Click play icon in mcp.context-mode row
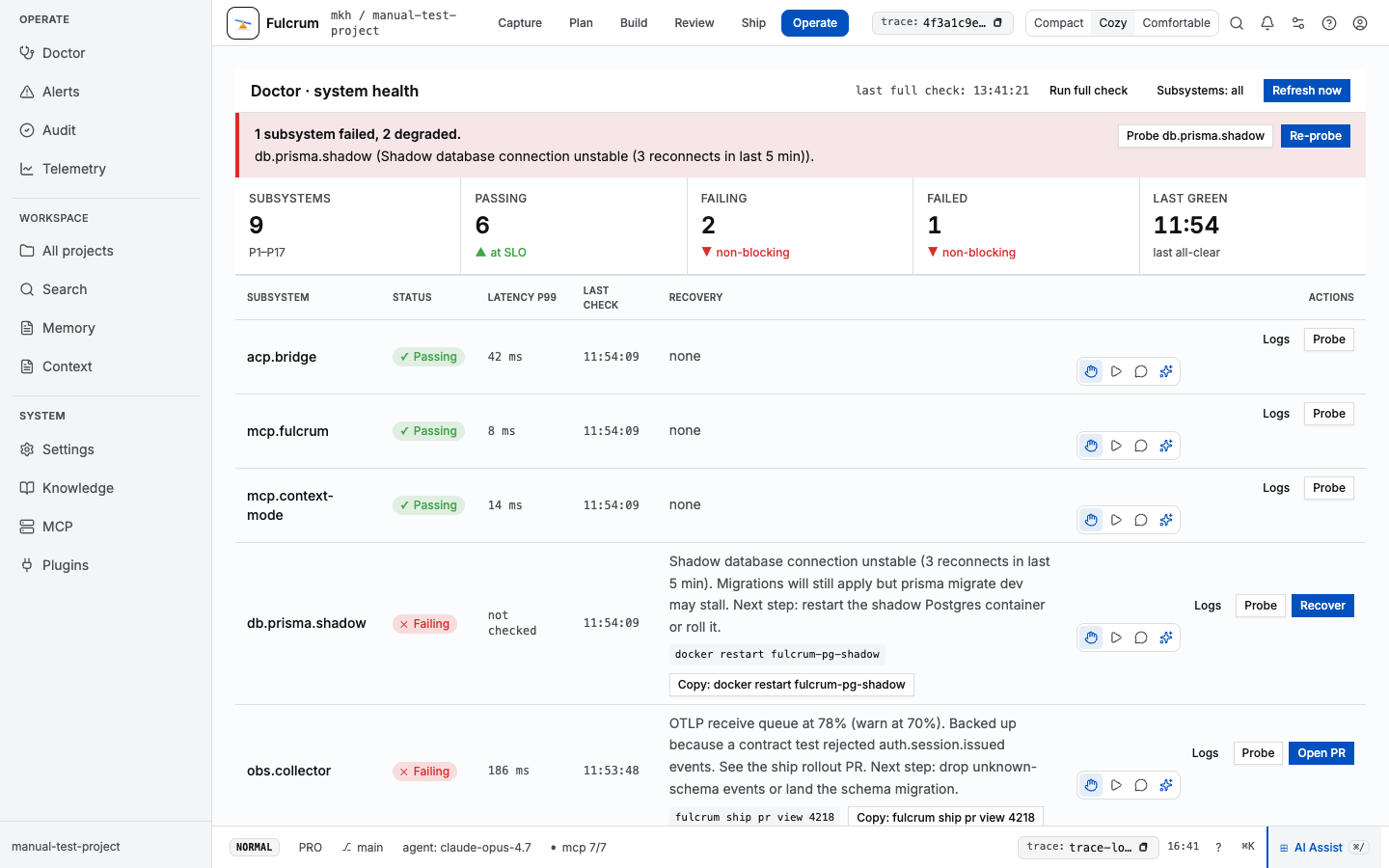1389x868 pixels. (1116, 520)
